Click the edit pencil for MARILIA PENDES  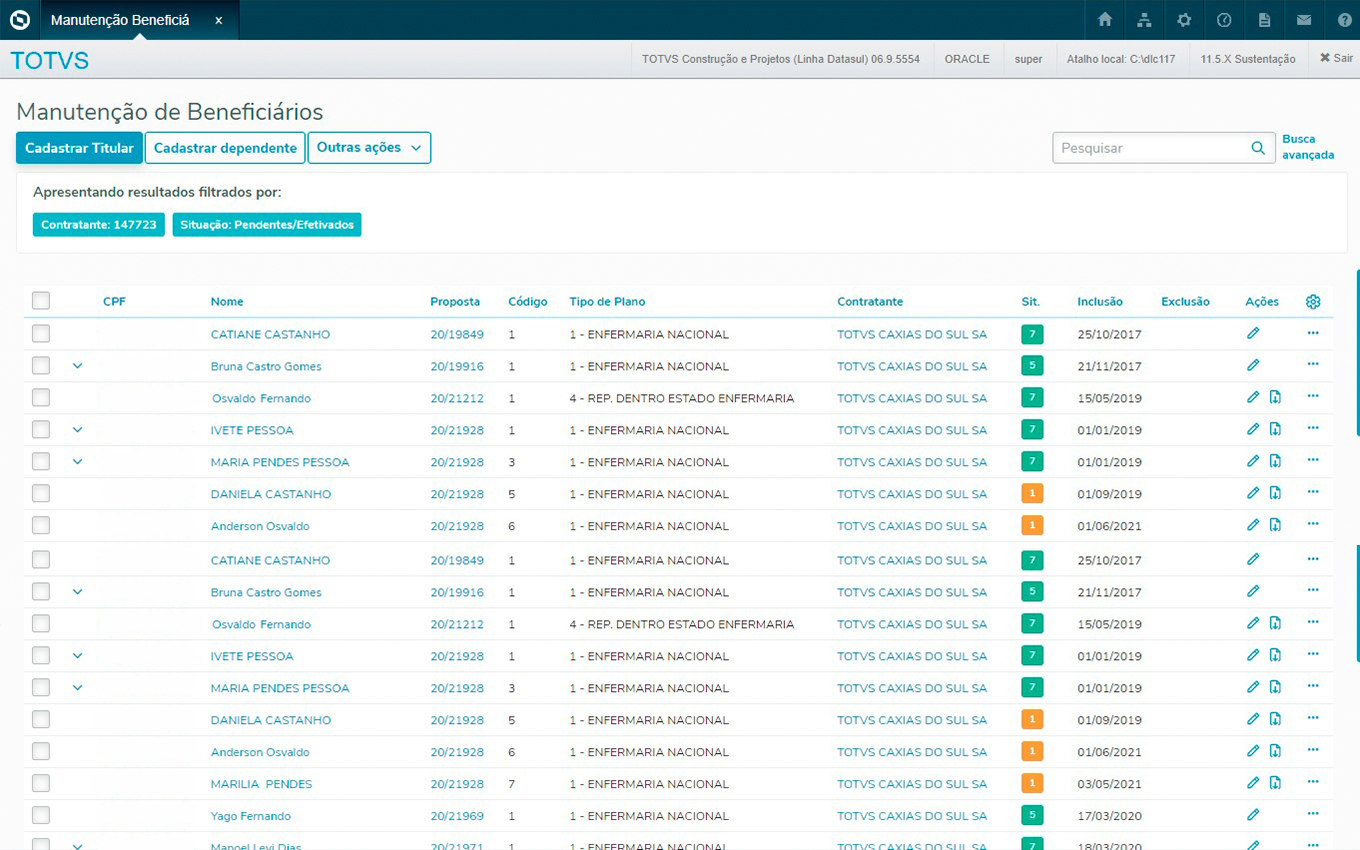(1253, 783)
